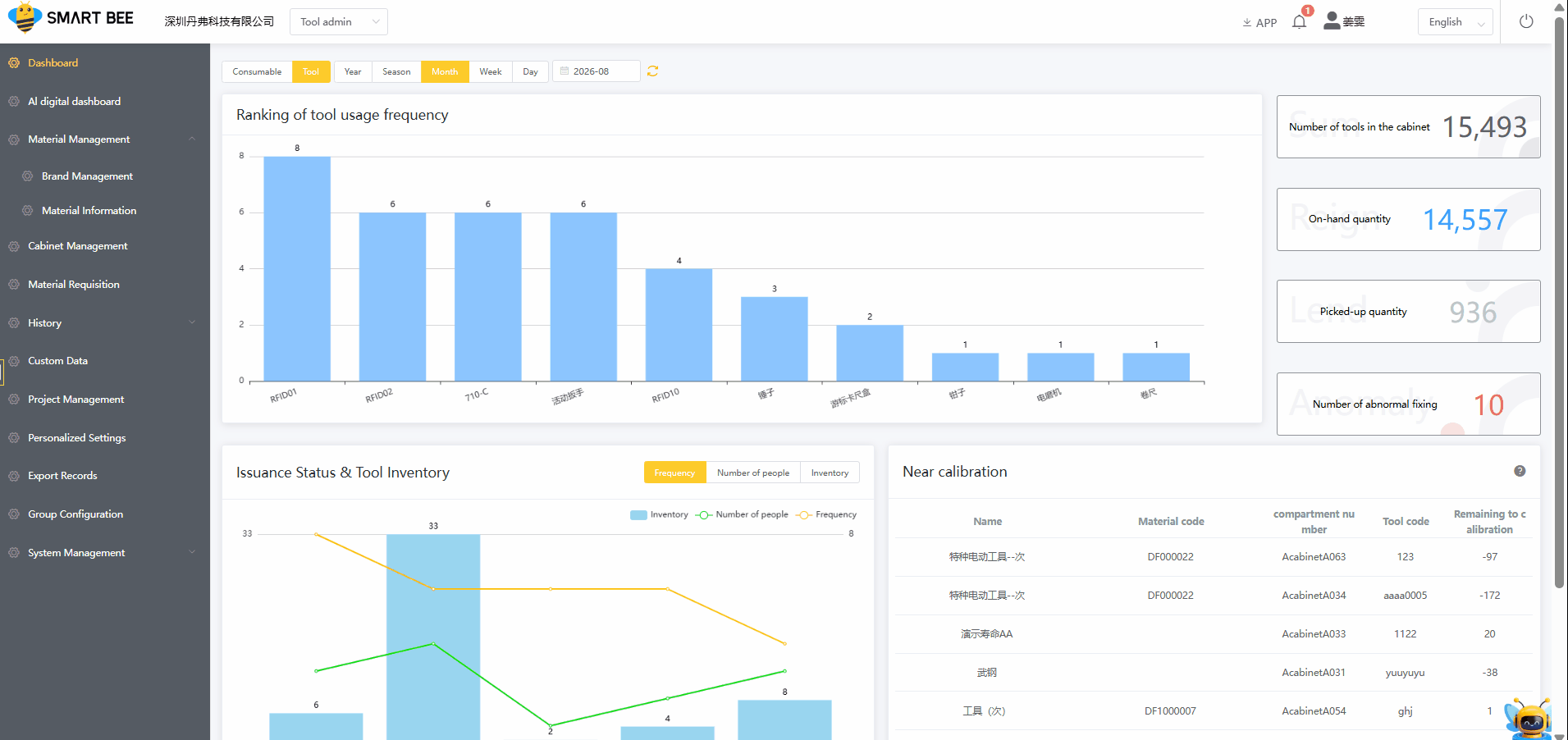Select the Inventory tab in Issuance Status
Viewport: 1568px width, 740px height.
click(830, 473)
